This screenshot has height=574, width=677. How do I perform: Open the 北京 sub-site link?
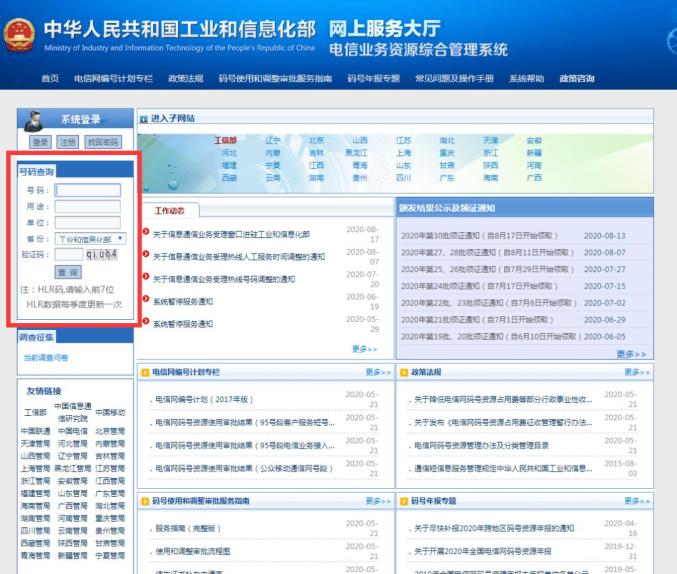(x=316, y=140)
